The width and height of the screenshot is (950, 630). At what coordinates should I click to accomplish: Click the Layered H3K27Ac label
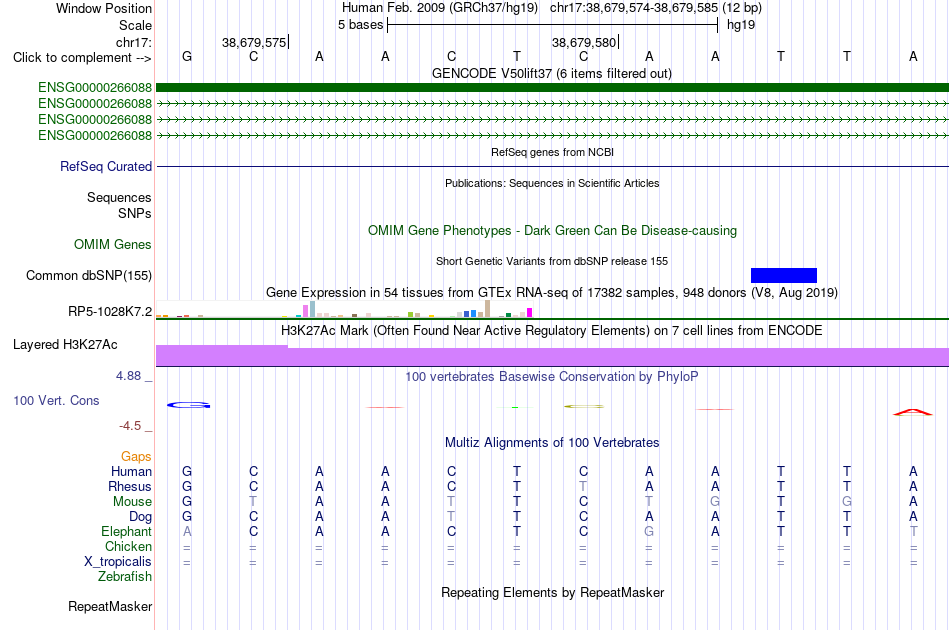point(65,345)
